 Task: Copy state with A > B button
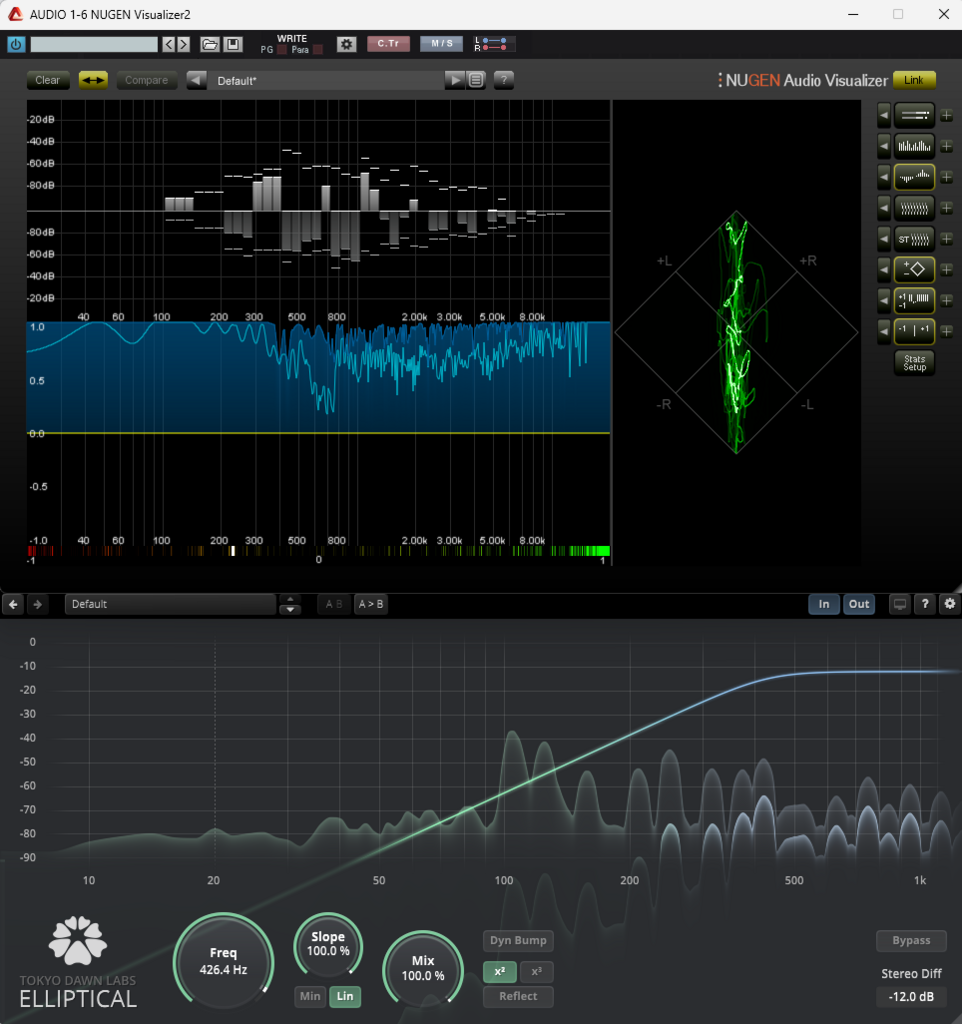pos(370,604)
